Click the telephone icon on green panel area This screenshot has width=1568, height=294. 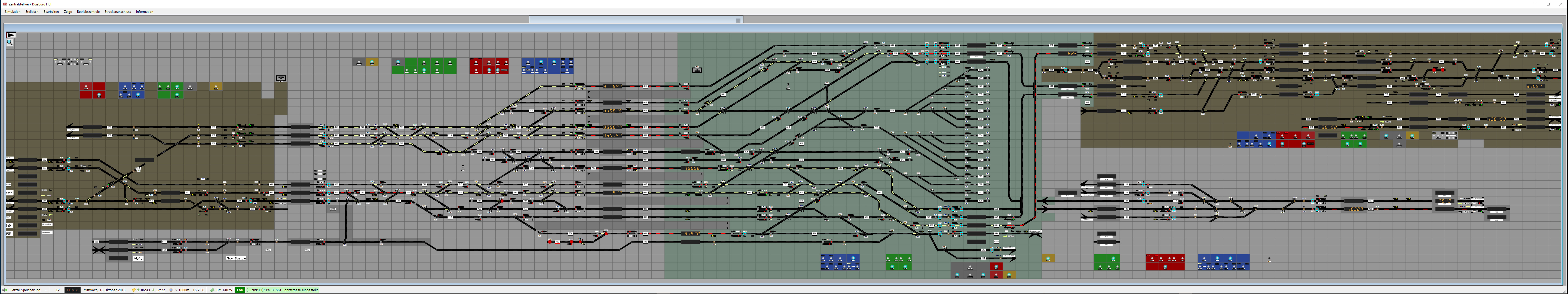[697, 70]
